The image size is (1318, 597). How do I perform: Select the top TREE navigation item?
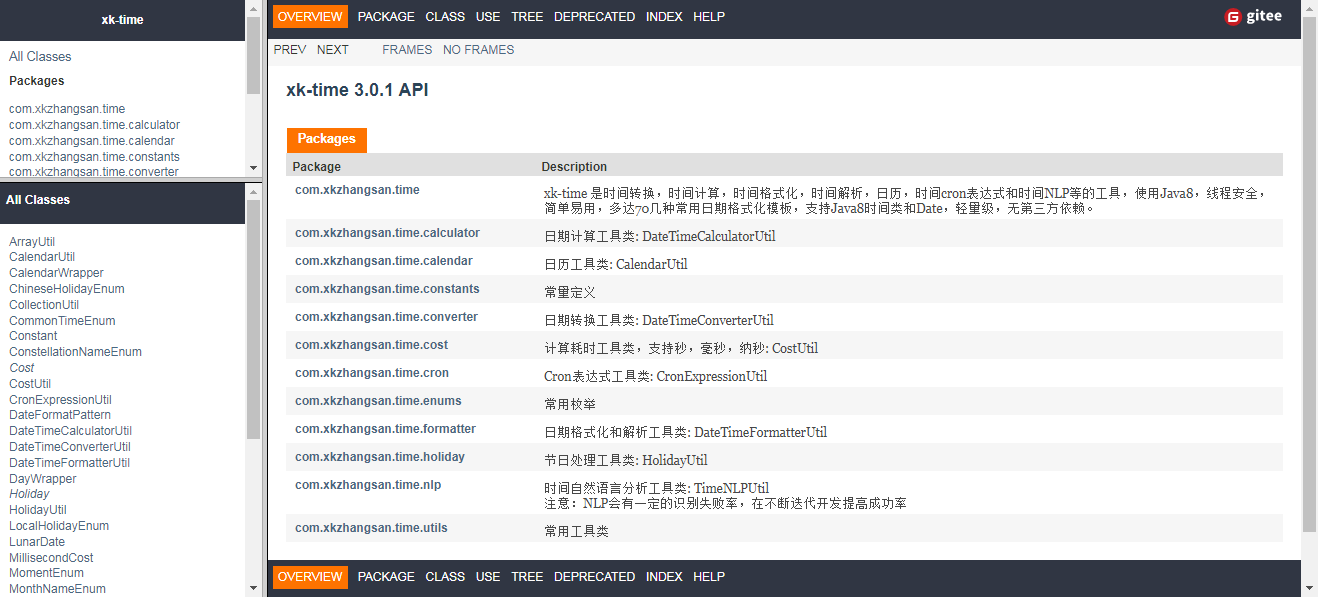coord(527,16)
